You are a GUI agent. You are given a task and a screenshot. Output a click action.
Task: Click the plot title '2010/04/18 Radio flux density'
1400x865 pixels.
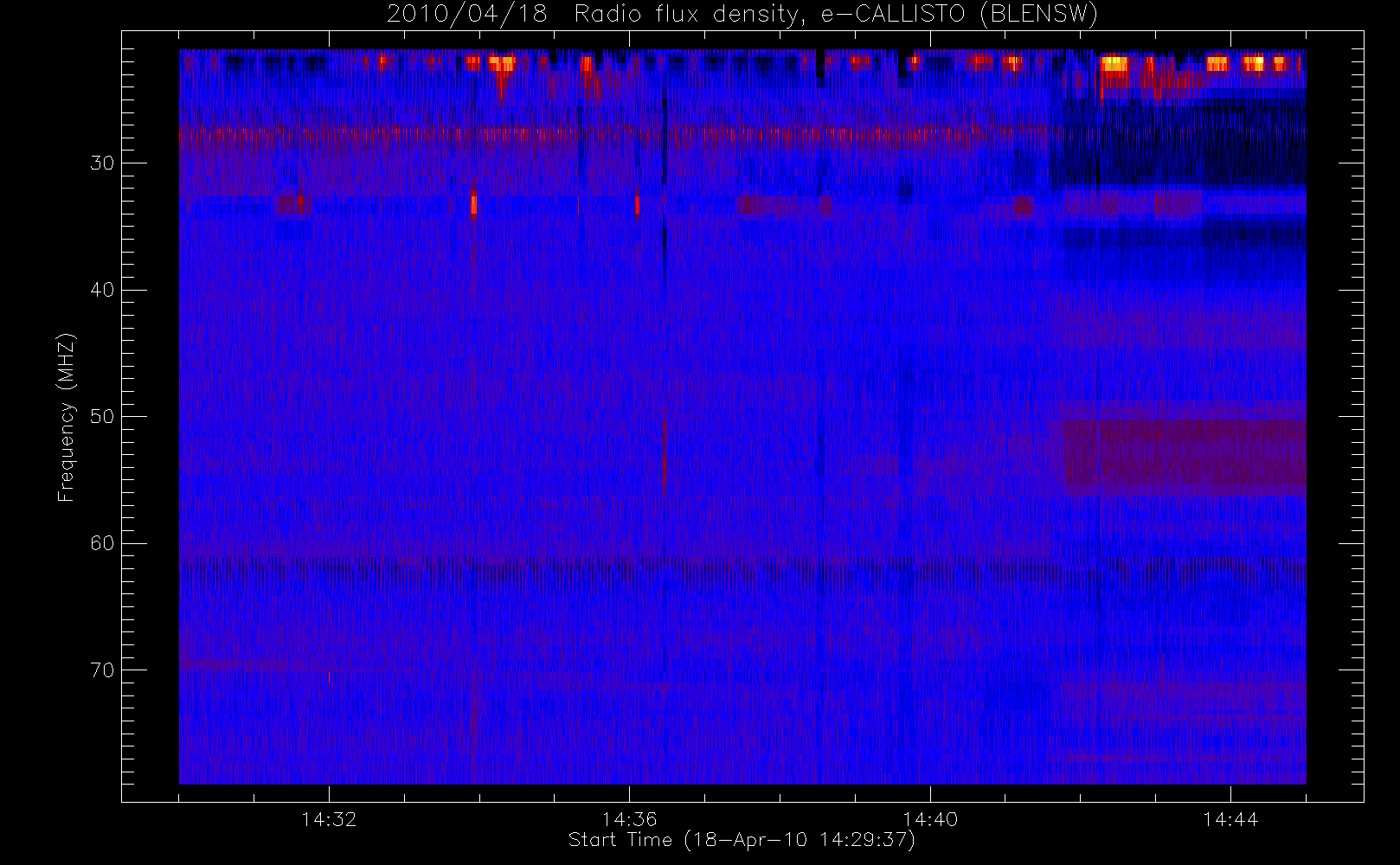pos(742,14)
